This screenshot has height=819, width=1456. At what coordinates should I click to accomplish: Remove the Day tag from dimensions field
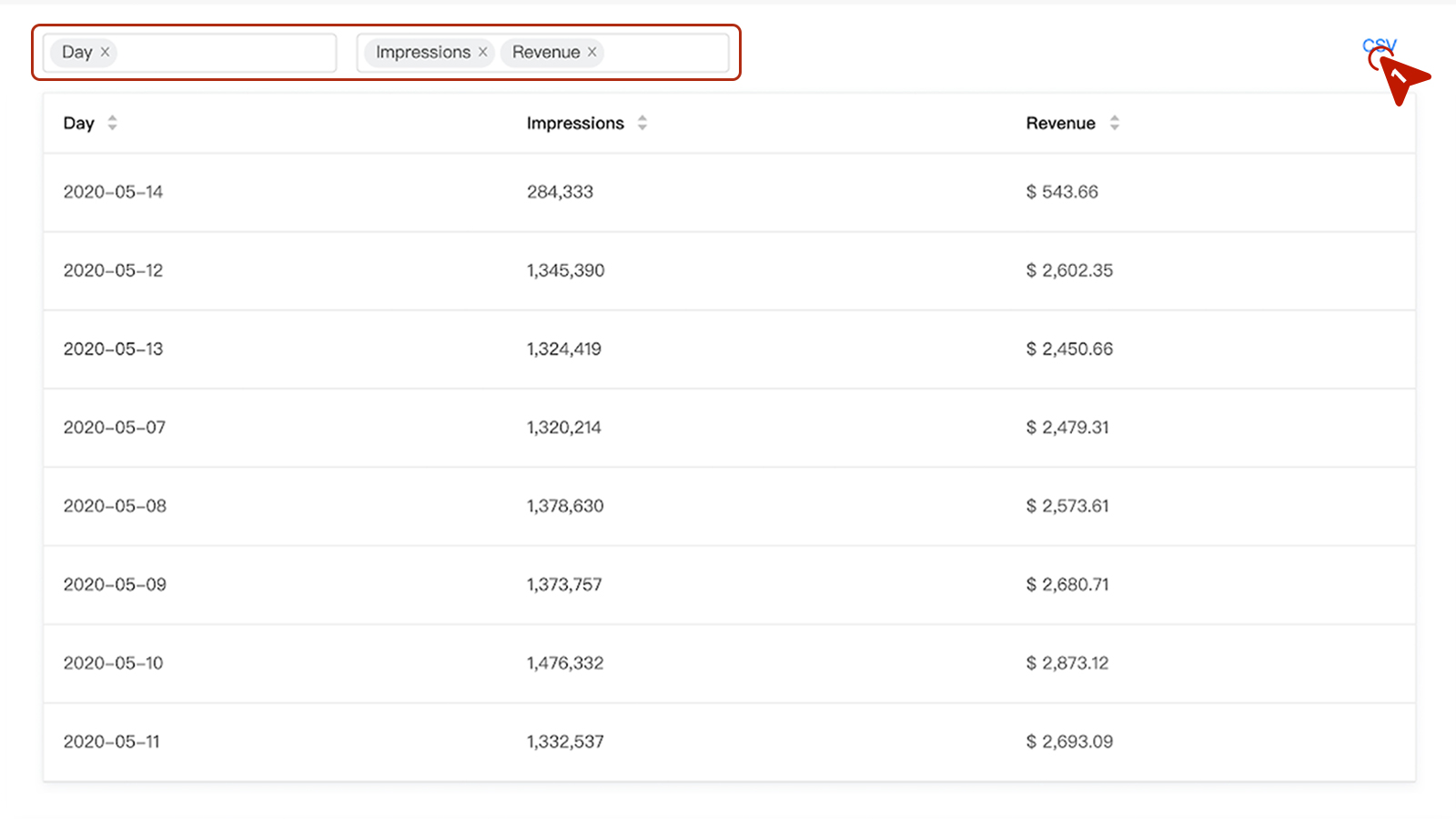105,52
